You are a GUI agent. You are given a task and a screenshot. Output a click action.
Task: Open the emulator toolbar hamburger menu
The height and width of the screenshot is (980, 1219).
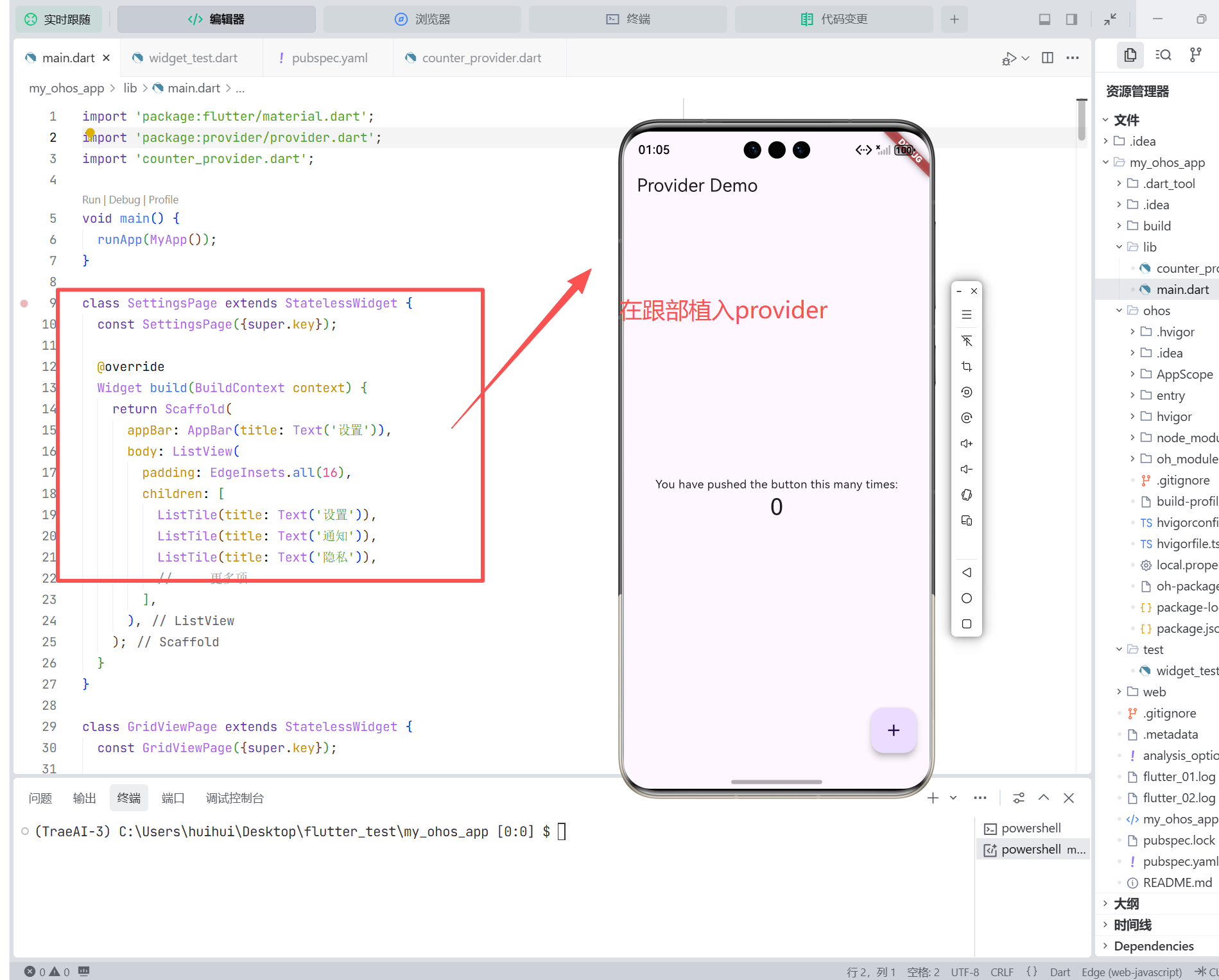(x=967, y=315)
